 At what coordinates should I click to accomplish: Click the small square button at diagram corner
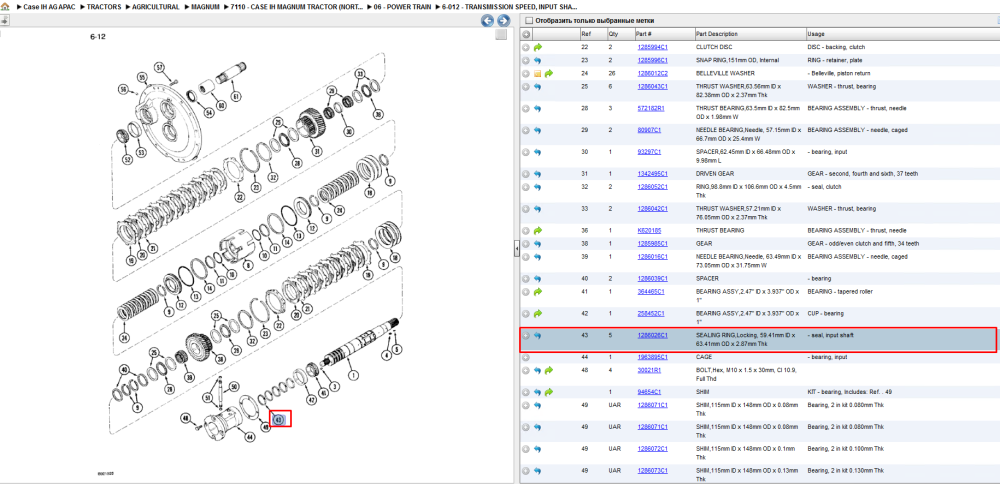coord(501,34)
